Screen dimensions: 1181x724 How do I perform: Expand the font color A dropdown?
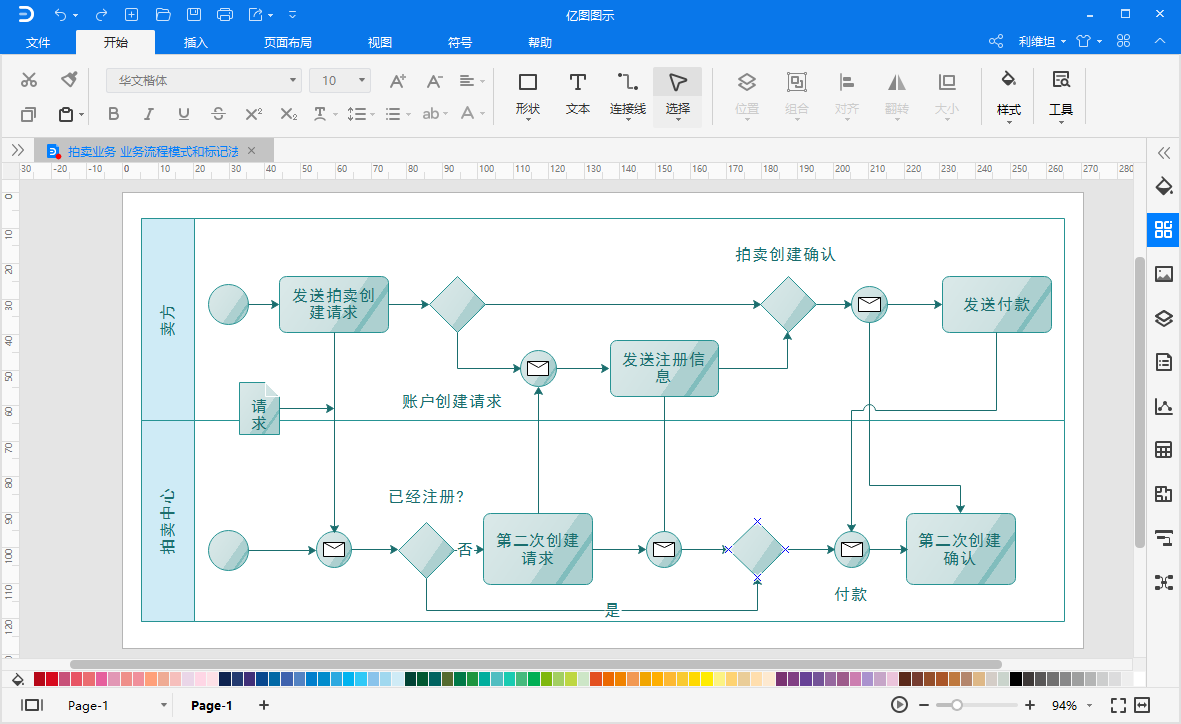point(483,115)
